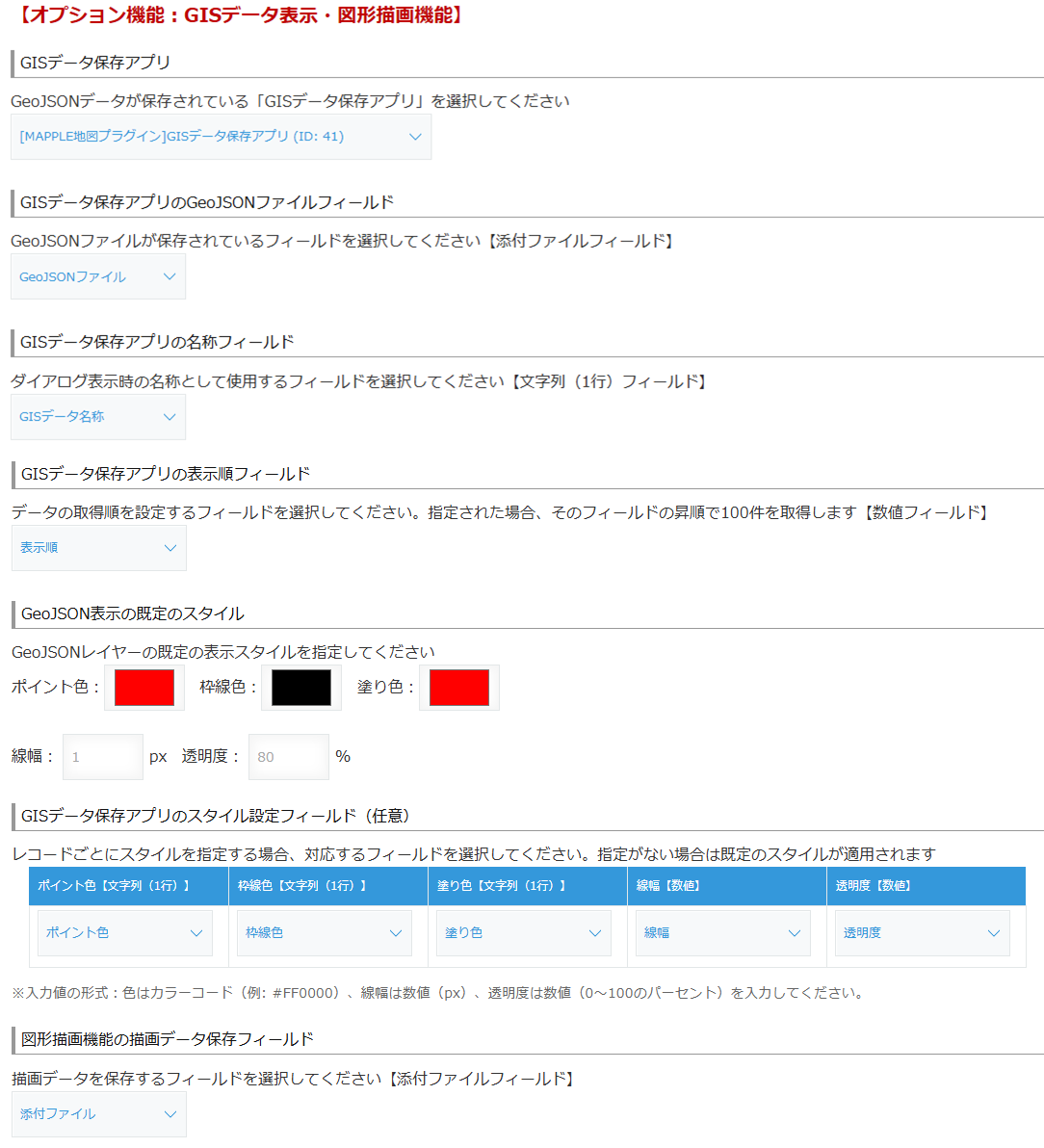Open the 線幅 dropdown in the style table

click(x=721, y=932)
